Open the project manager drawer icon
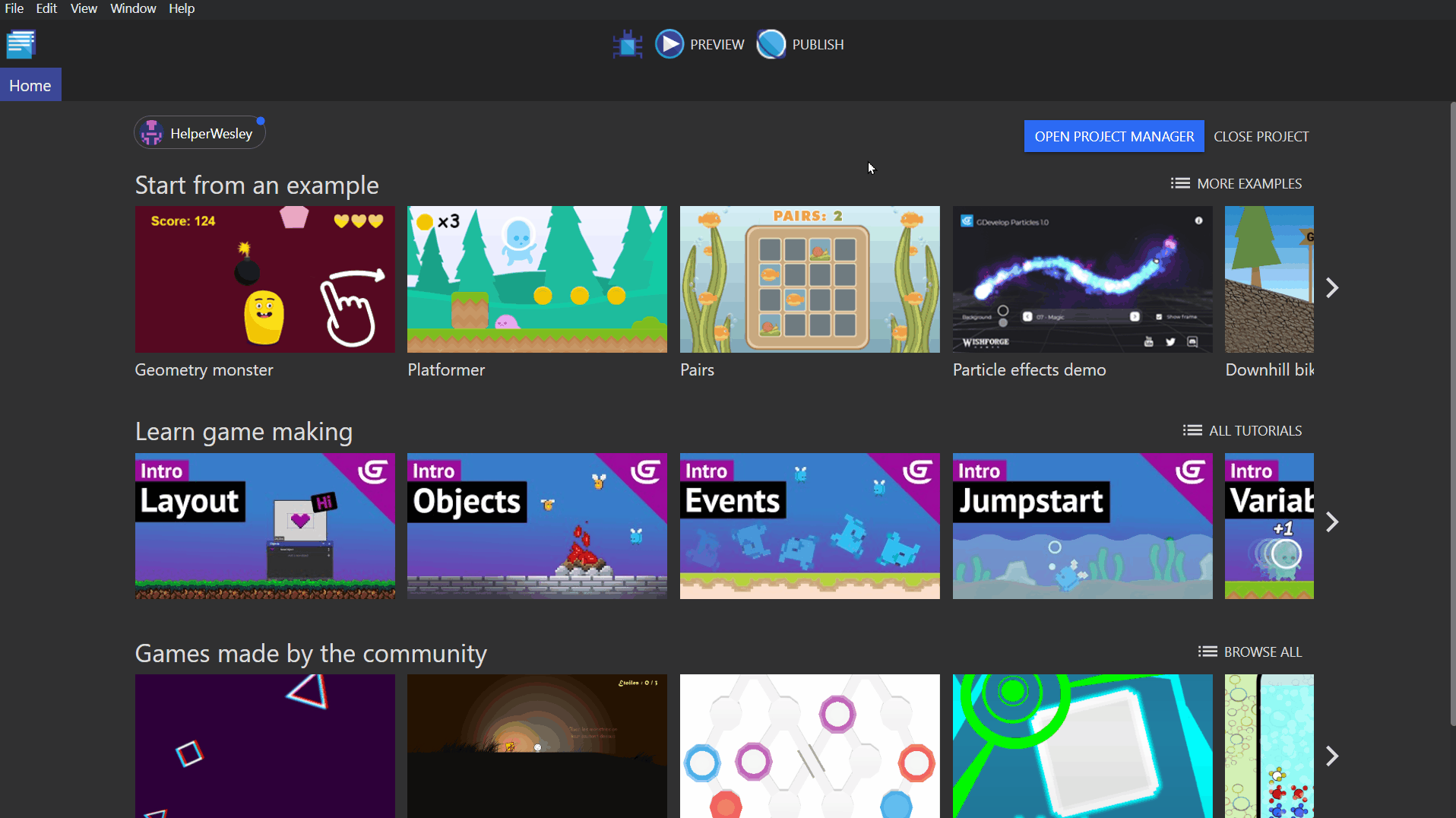Viewport: 1456px width, 818px height. 21,44
